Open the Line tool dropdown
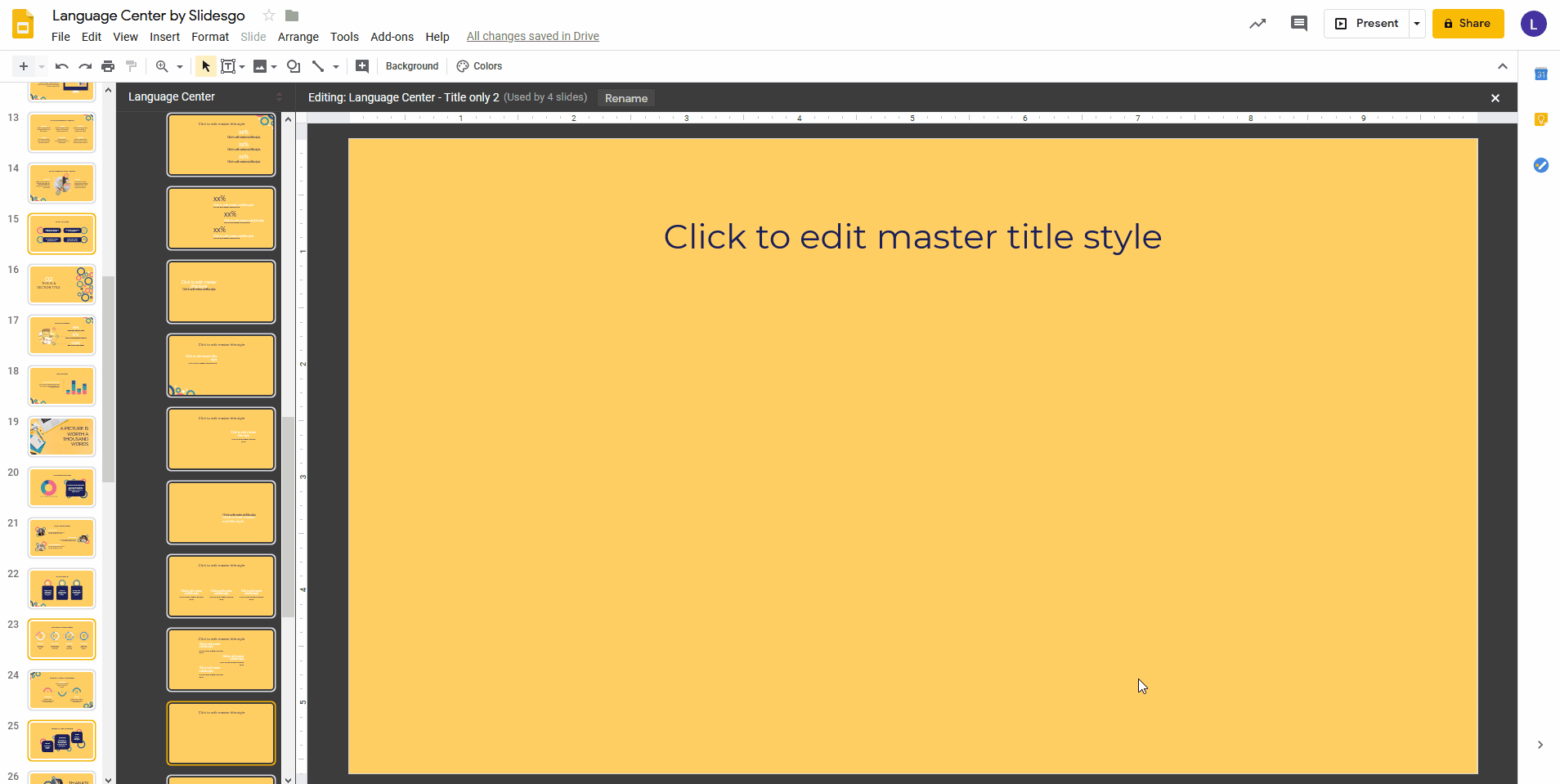This screenshot has width=1560, height=784. pos(334,66)
